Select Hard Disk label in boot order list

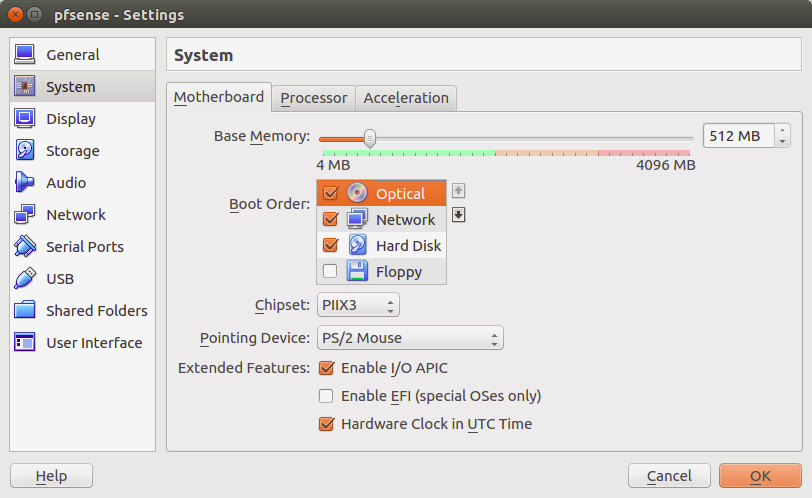point(409,245)
